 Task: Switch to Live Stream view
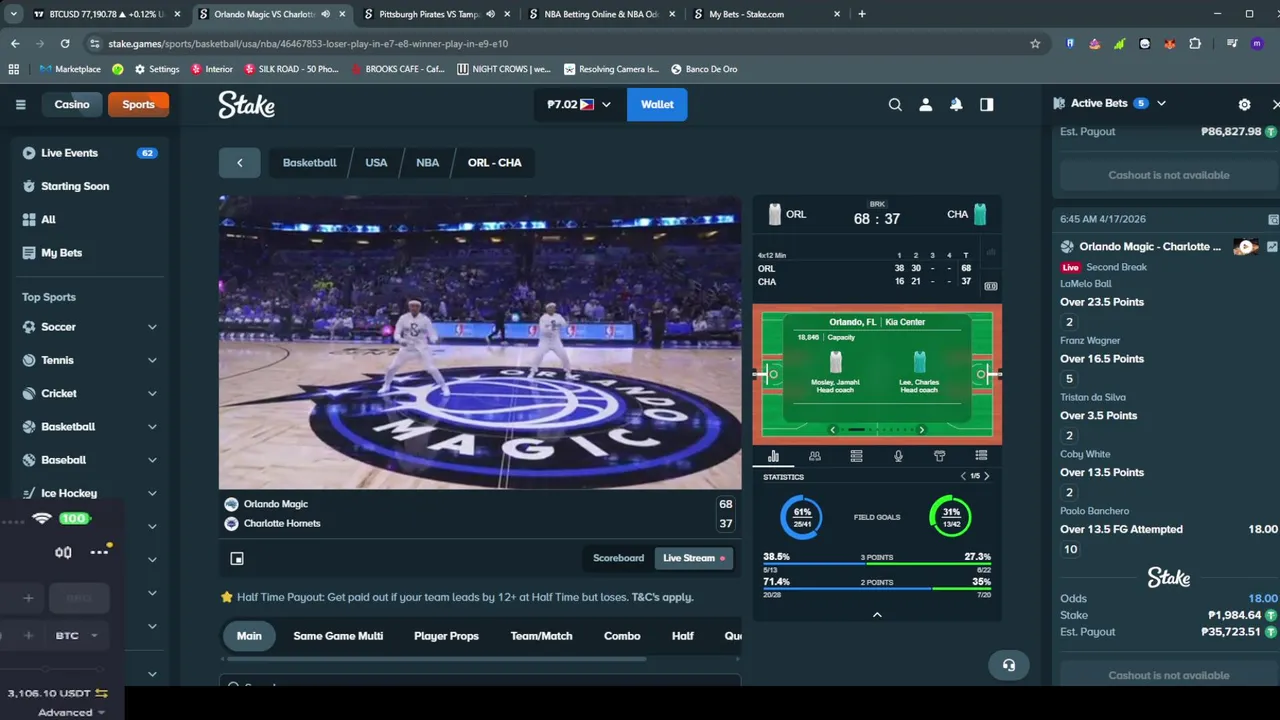[x=694, y=558]
